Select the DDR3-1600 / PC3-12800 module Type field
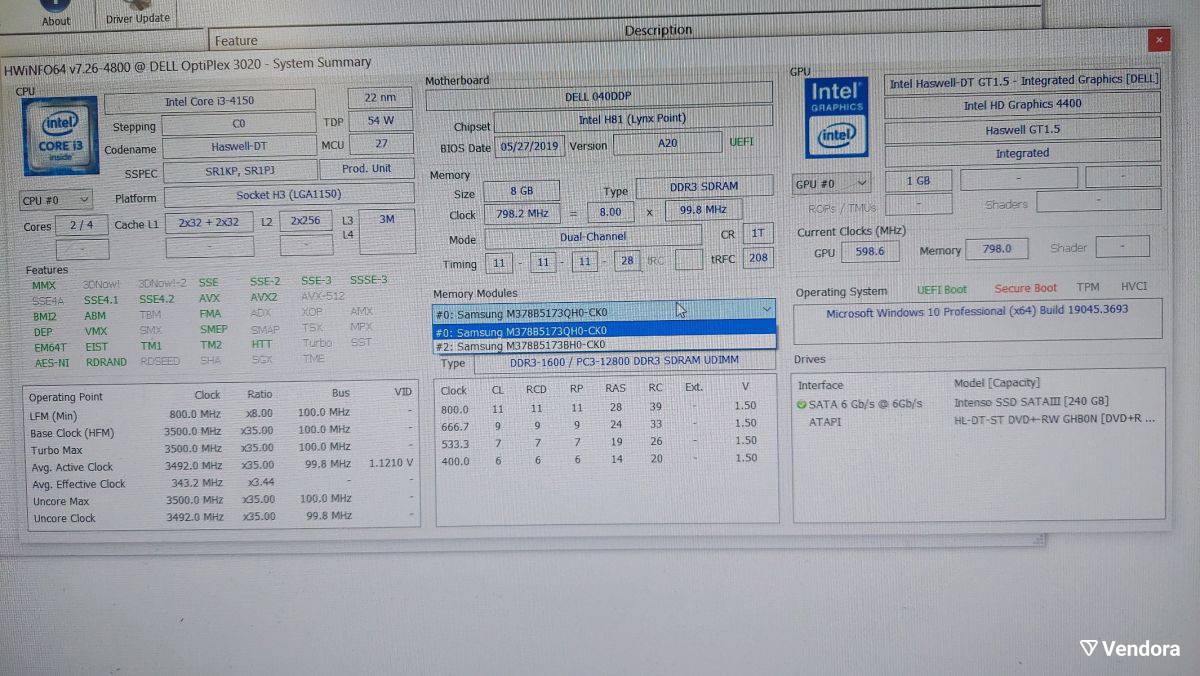The image size is (1200, 676). (626, 363)
